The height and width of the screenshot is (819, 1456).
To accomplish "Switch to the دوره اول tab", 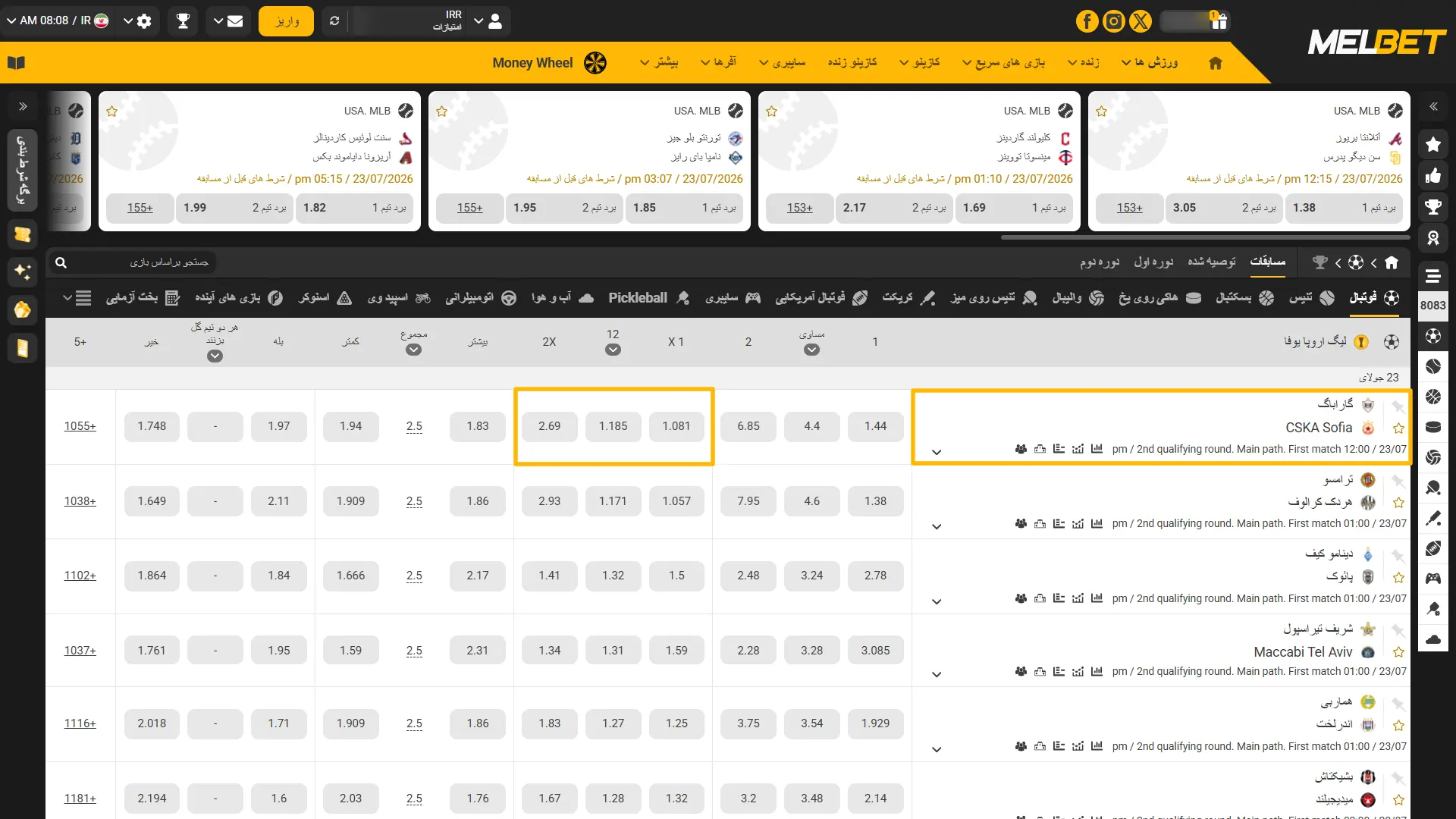I will pyautogui.click(x=1153, y=262).
